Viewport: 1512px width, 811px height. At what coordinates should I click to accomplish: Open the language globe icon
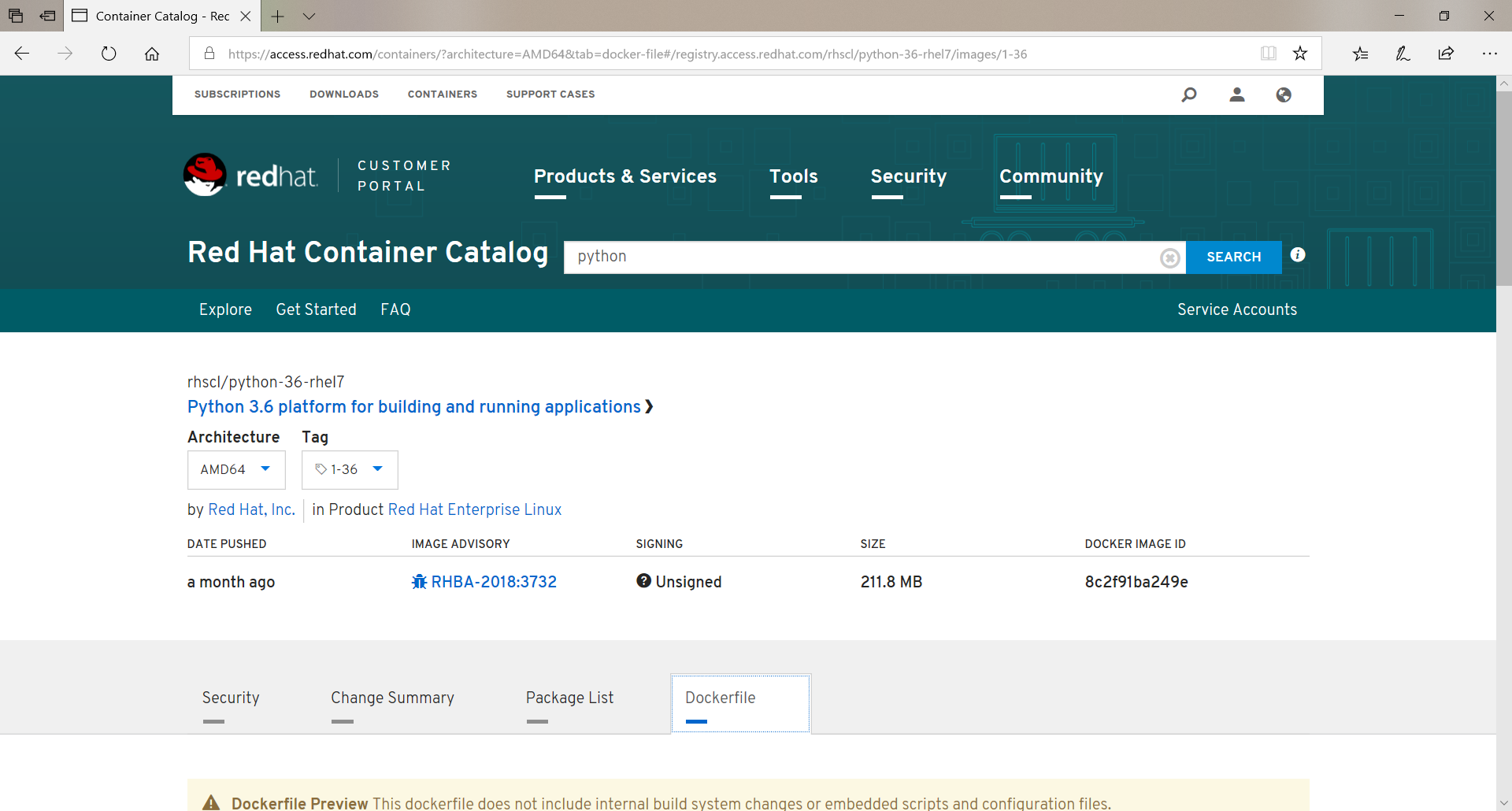(x=1284, y=94)
